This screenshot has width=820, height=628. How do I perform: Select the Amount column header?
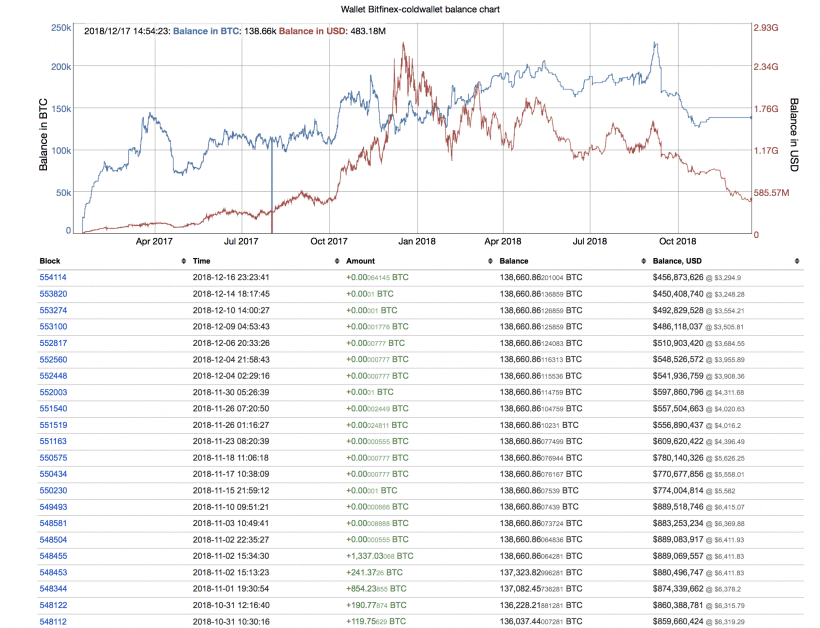point(362,260)
